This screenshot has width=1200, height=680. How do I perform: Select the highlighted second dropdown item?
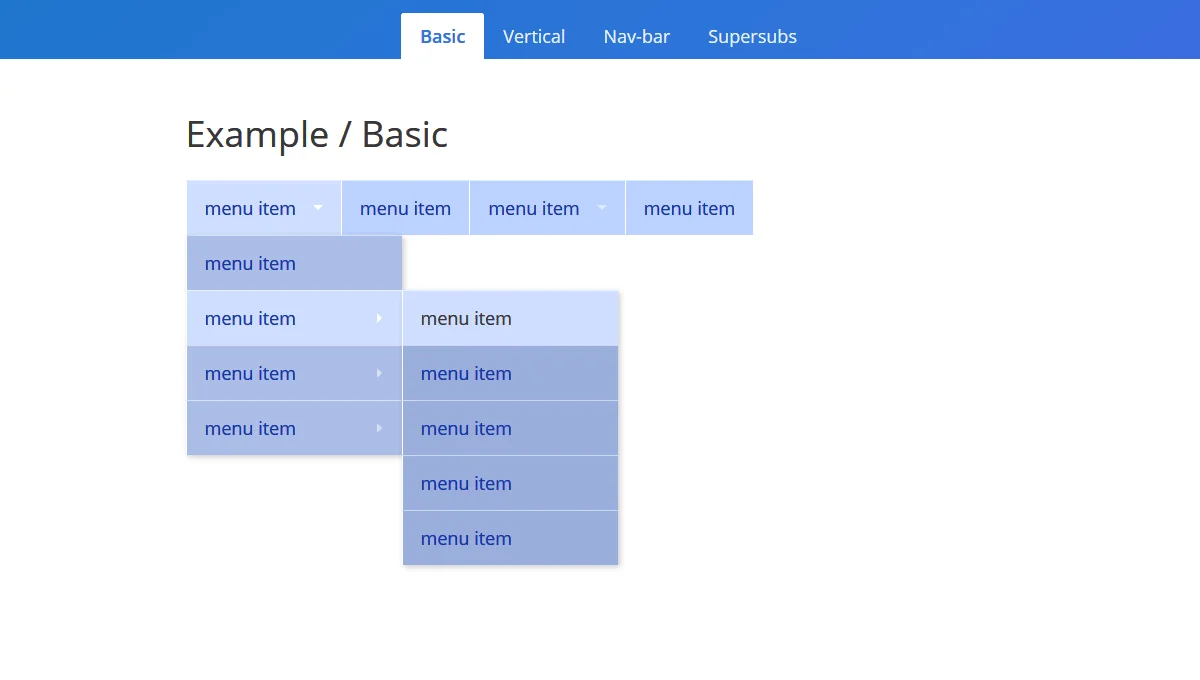250,318
